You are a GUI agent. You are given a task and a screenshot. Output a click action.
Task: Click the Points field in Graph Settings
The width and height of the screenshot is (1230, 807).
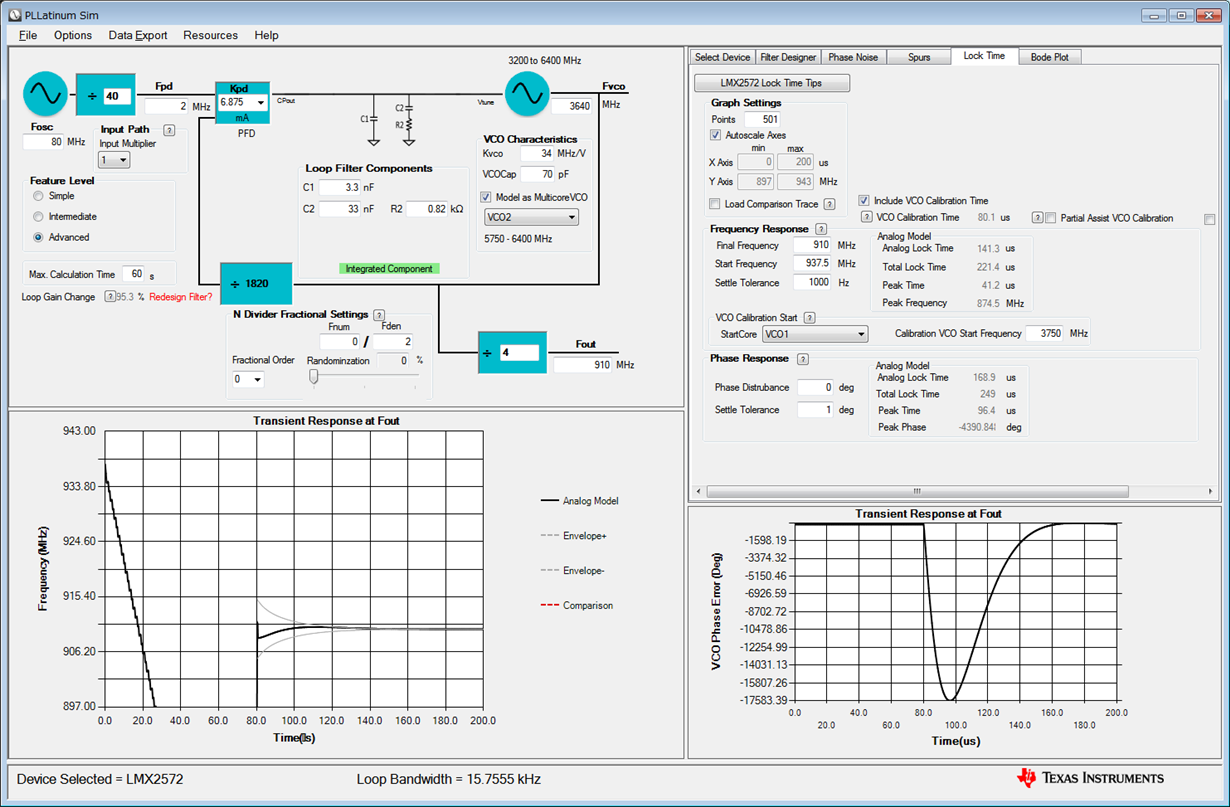coord(762,120)
